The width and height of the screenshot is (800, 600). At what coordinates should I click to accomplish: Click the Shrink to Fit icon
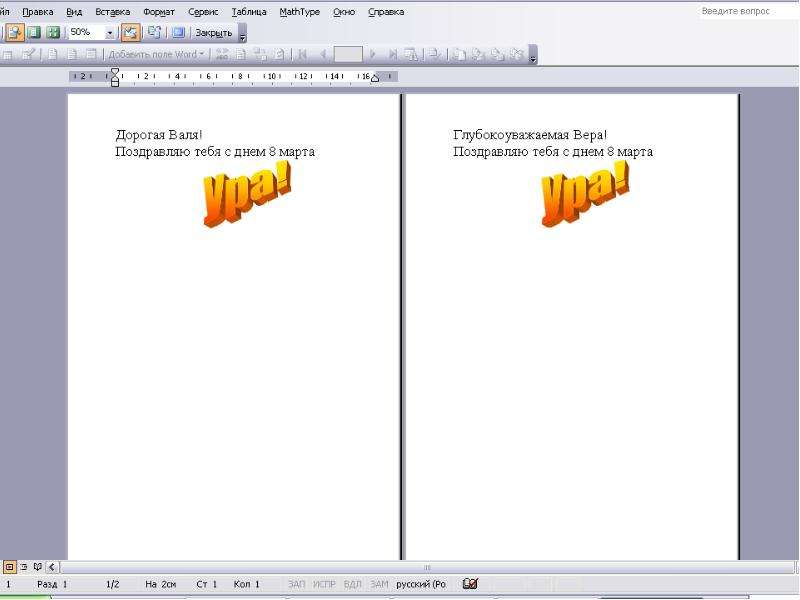click(x=154, y=33)
